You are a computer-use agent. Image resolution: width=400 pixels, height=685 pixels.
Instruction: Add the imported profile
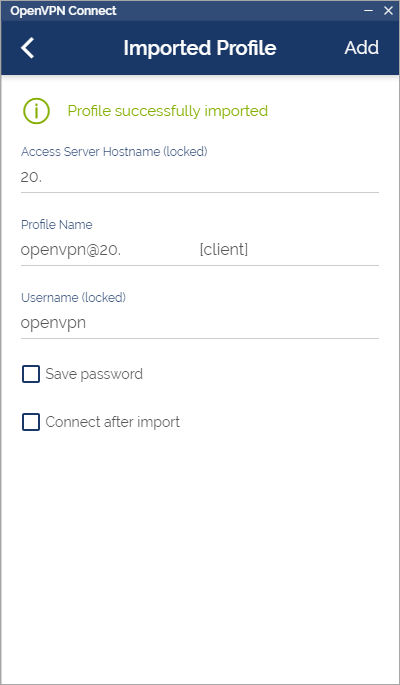[361, 48]
